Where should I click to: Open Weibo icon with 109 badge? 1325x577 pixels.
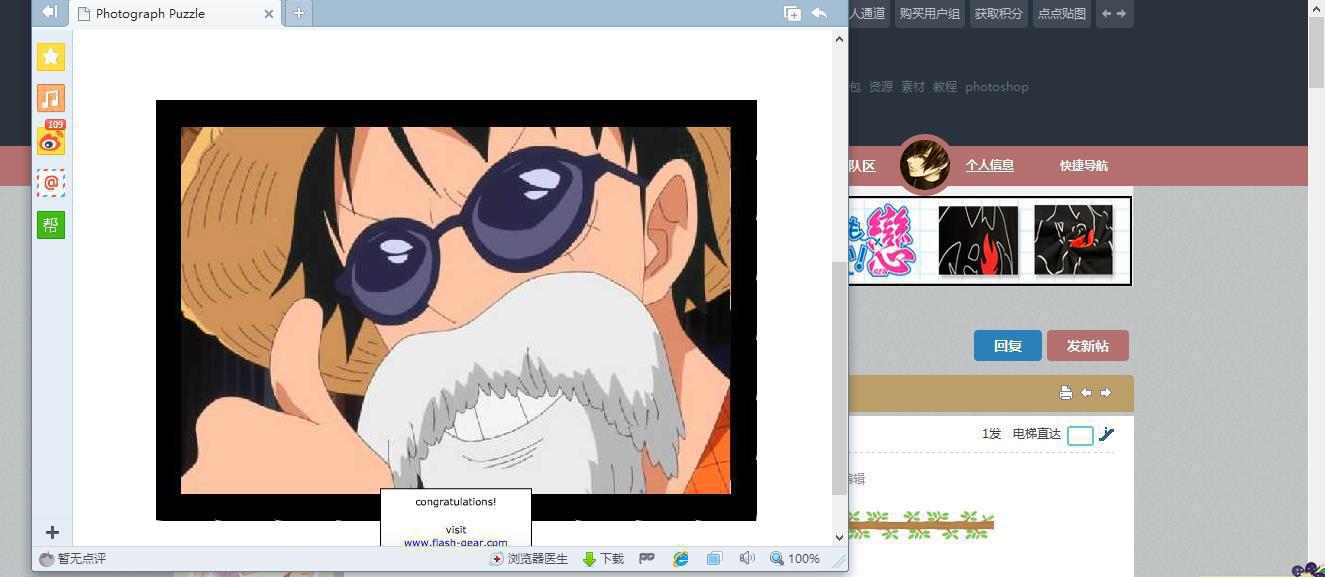click(51, 142)
